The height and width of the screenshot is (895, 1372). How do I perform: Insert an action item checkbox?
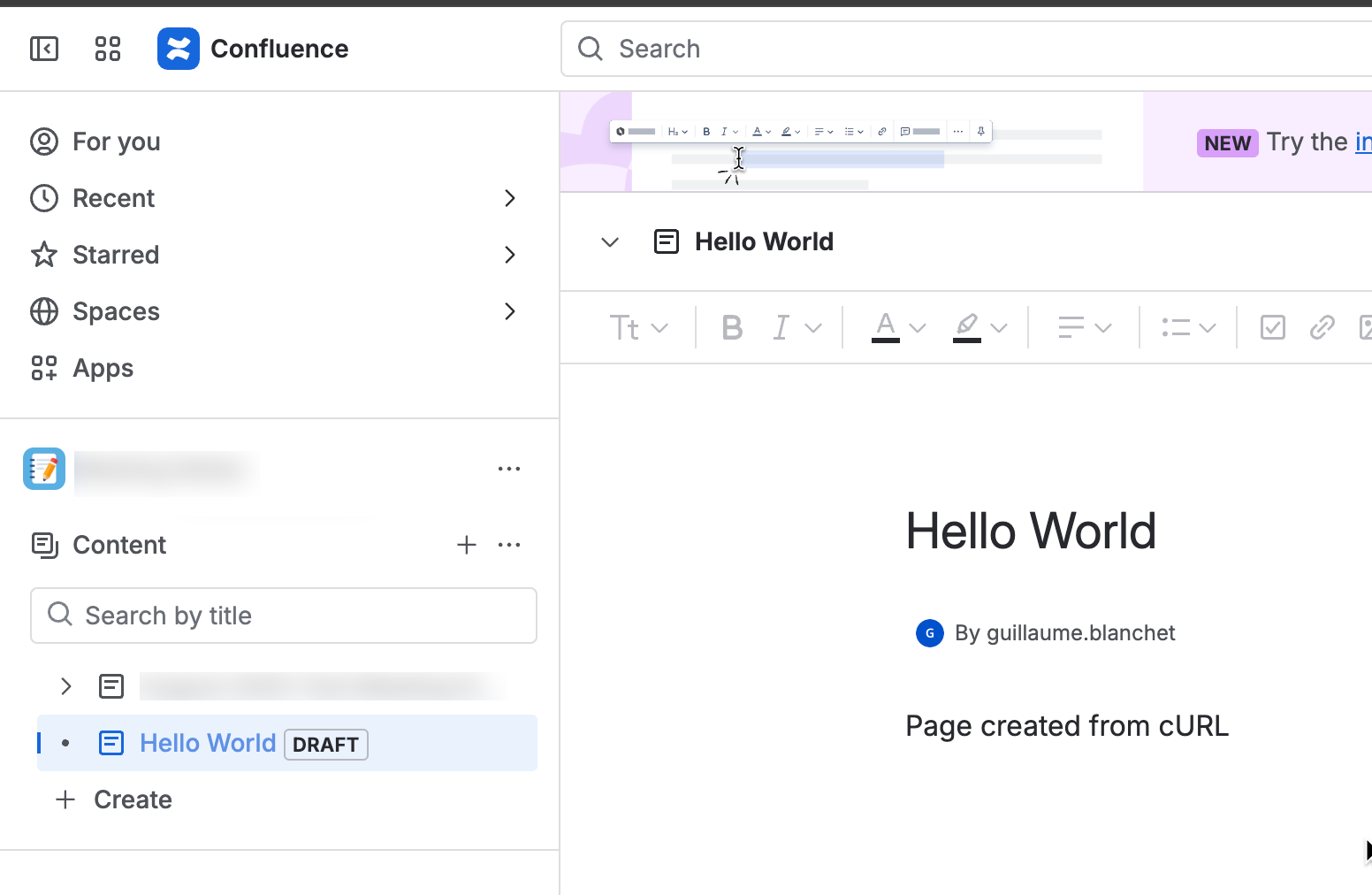(1273, 328)
